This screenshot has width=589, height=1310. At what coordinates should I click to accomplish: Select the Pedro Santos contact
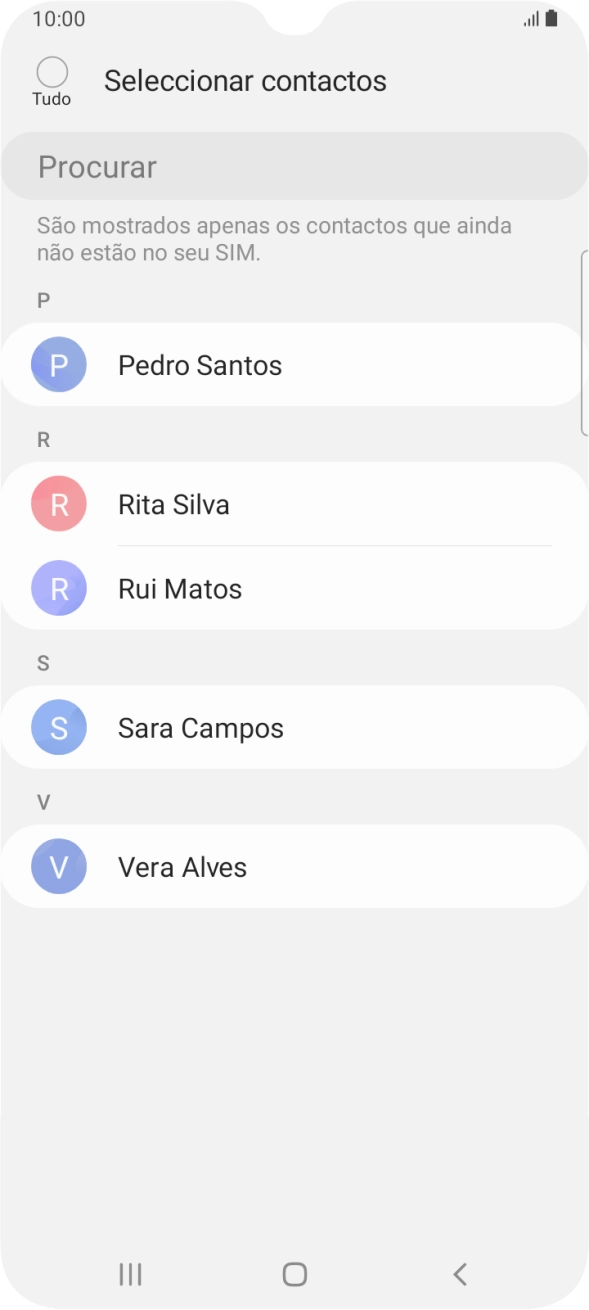point(250,365)
